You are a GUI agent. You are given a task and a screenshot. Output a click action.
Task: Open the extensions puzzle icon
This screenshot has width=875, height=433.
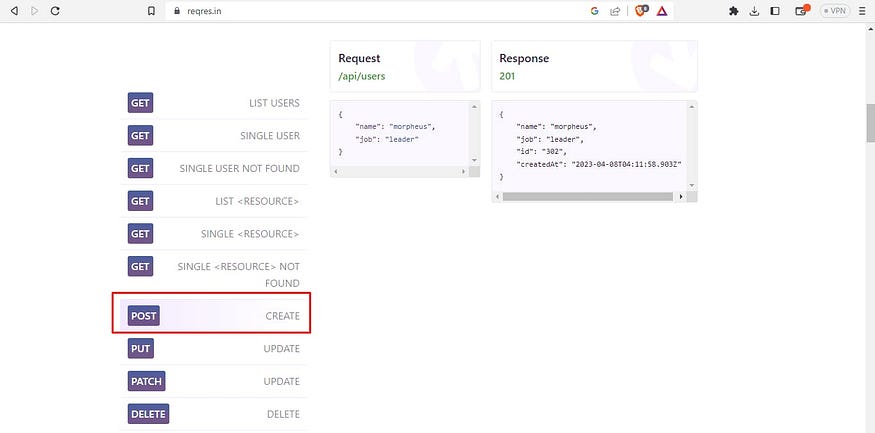coord(734,11)
